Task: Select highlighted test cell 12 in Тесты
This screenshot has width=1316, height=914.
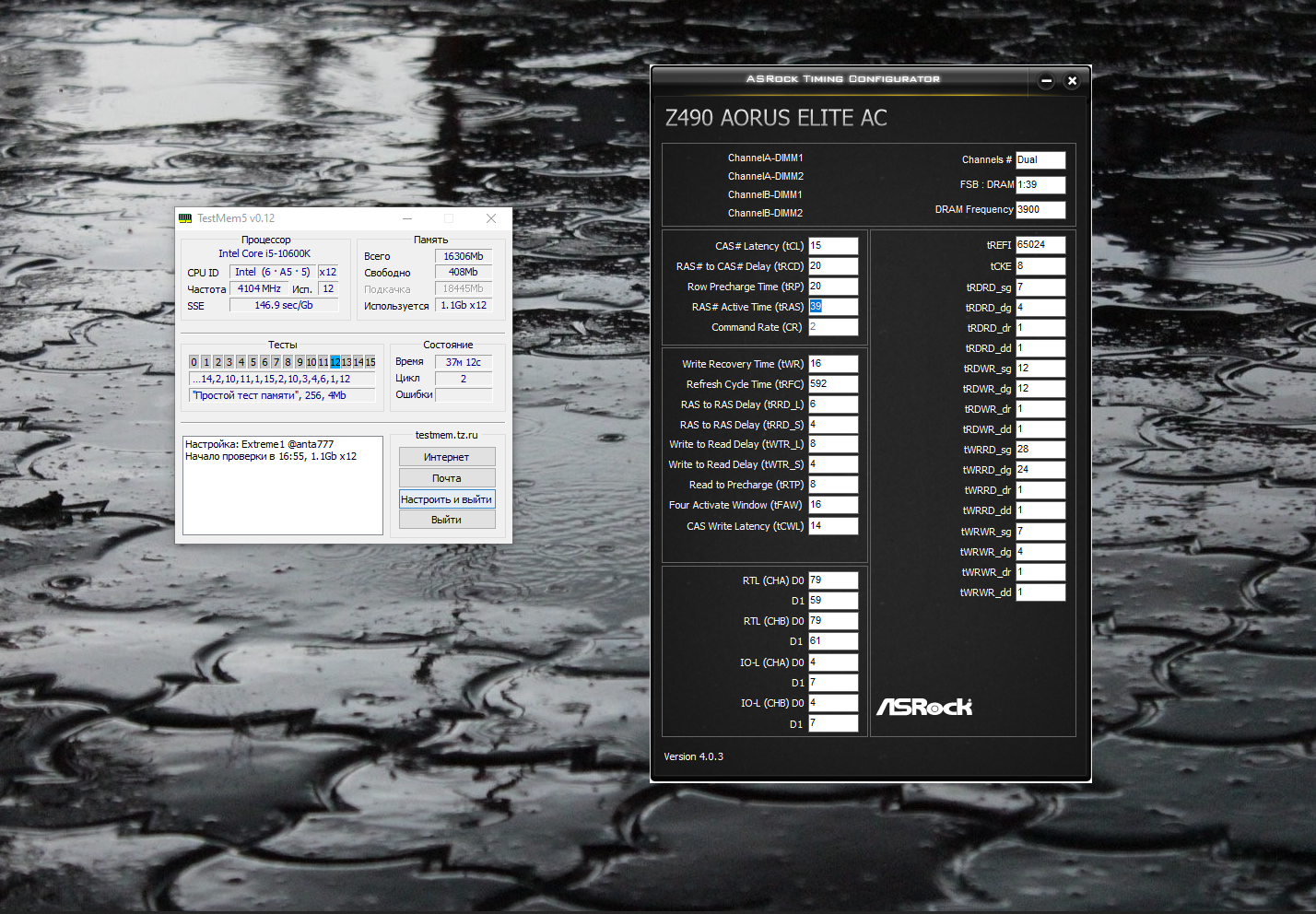Action: [x=335, y=362]
